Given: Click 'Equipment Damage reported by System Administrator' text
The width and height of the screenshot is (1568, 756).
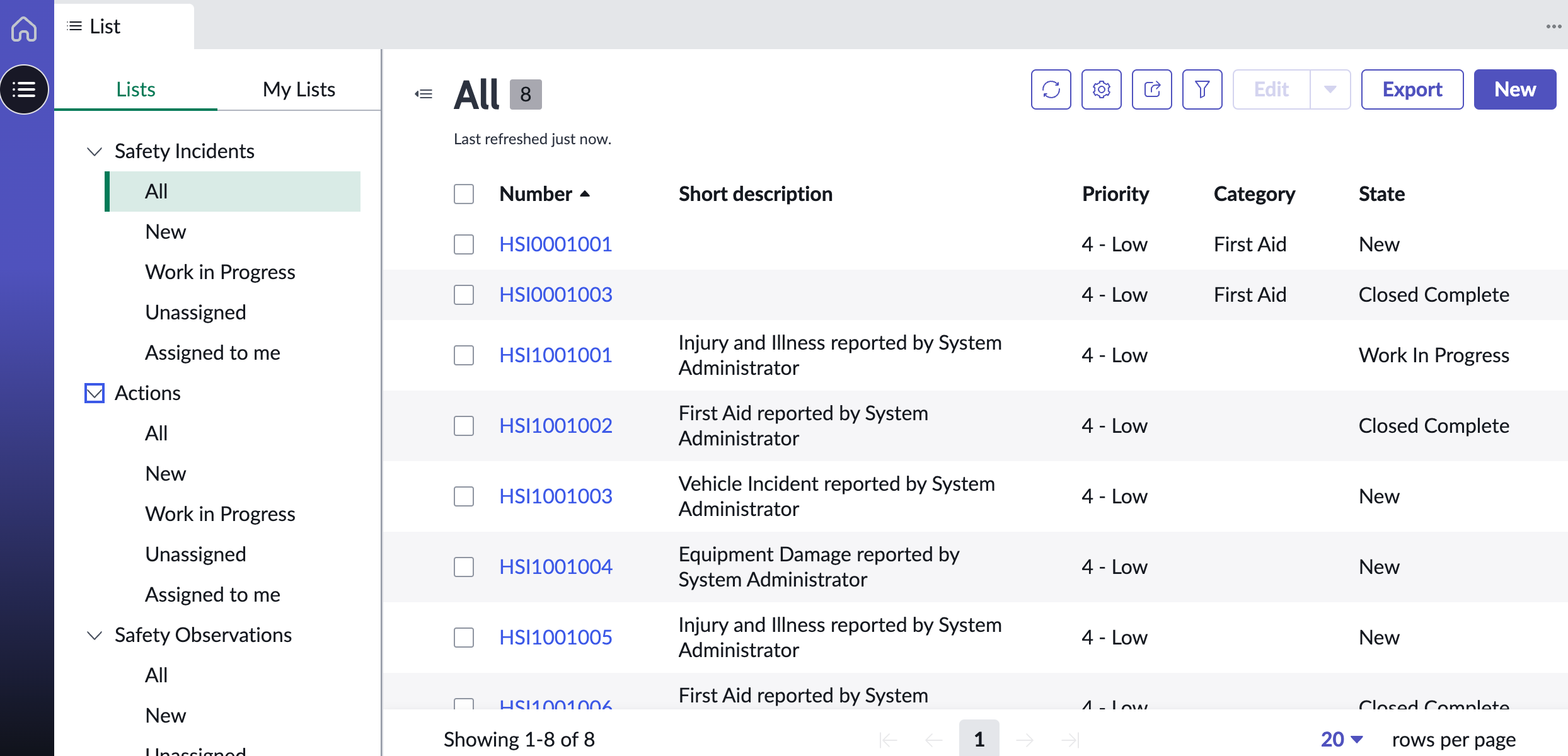Looking at the screenshot, I should click(x=819, y=567).
